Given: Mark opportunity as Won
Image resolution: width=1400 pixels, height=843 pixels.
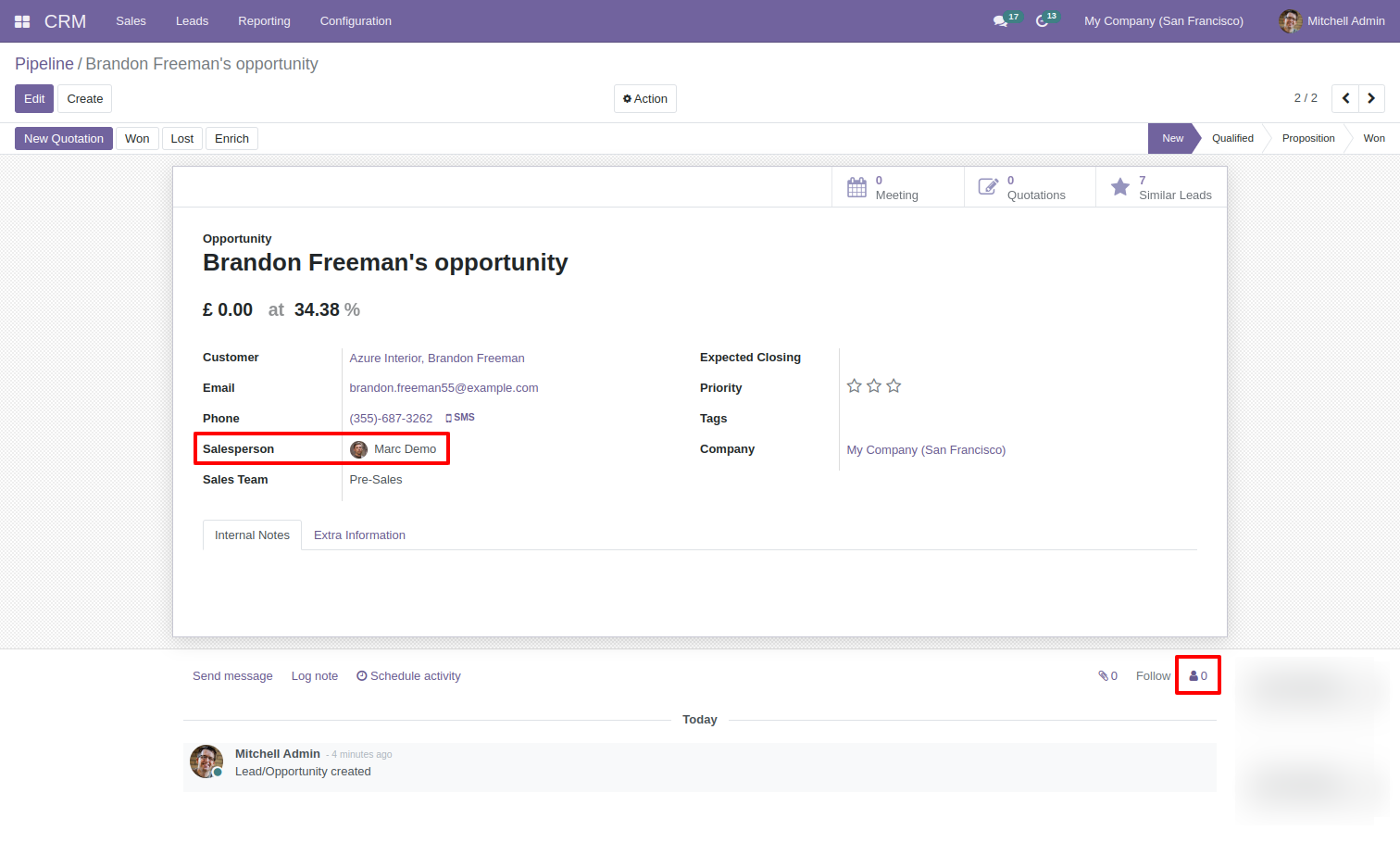Looking at the screenshot, I should pos(137,139).
